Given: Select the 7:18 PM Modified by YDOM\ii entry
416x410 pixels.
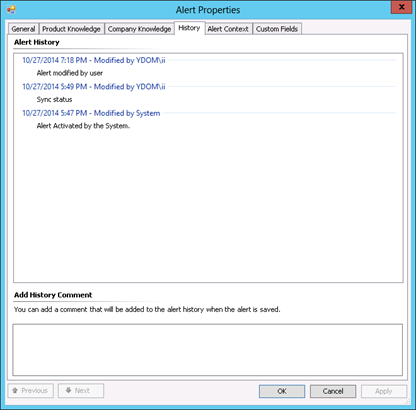Looking at the screenshot, I should (94, 60).
